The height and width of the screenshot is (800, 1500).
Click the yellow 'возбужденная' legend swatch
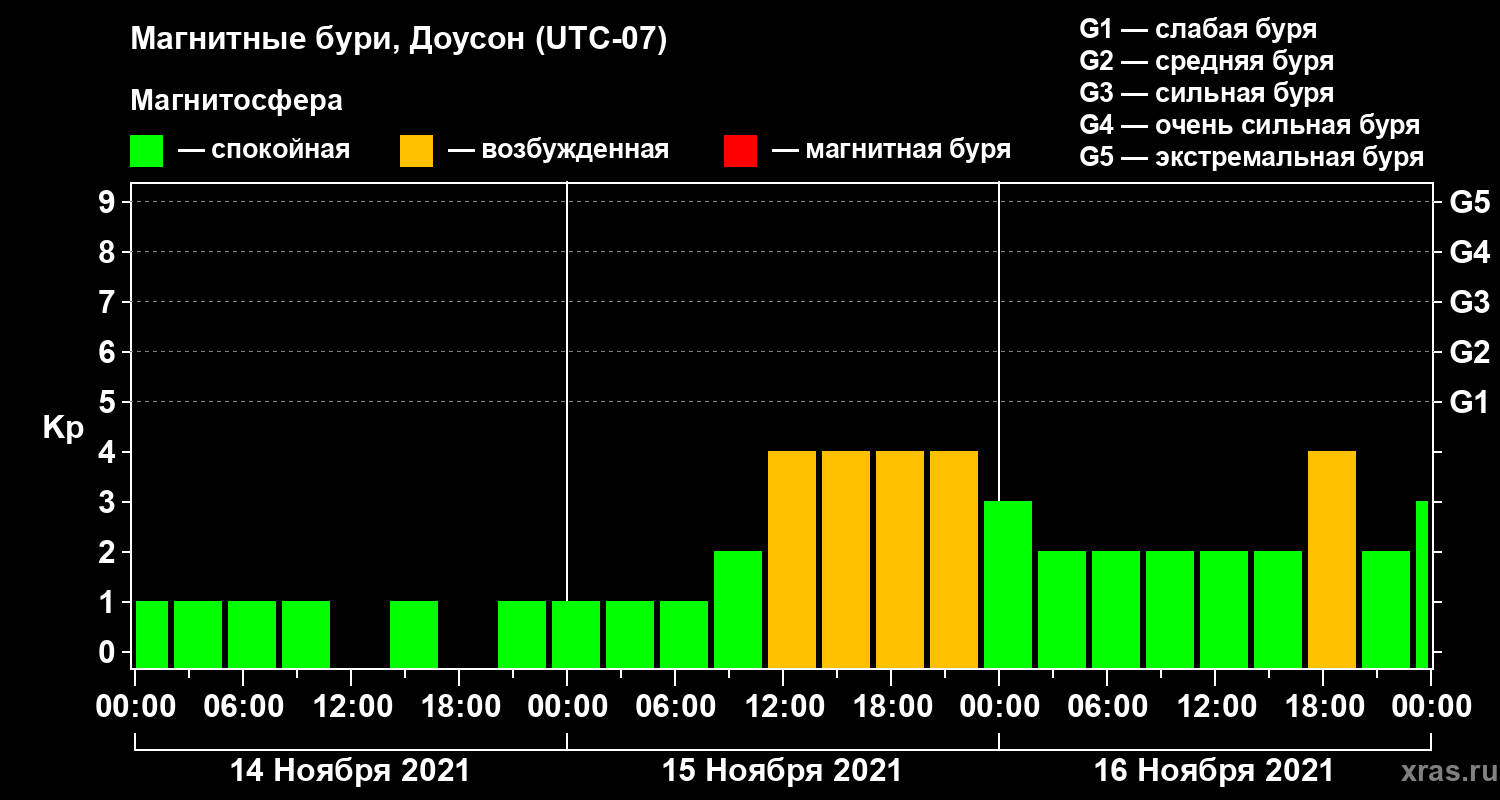coord(416,151)
